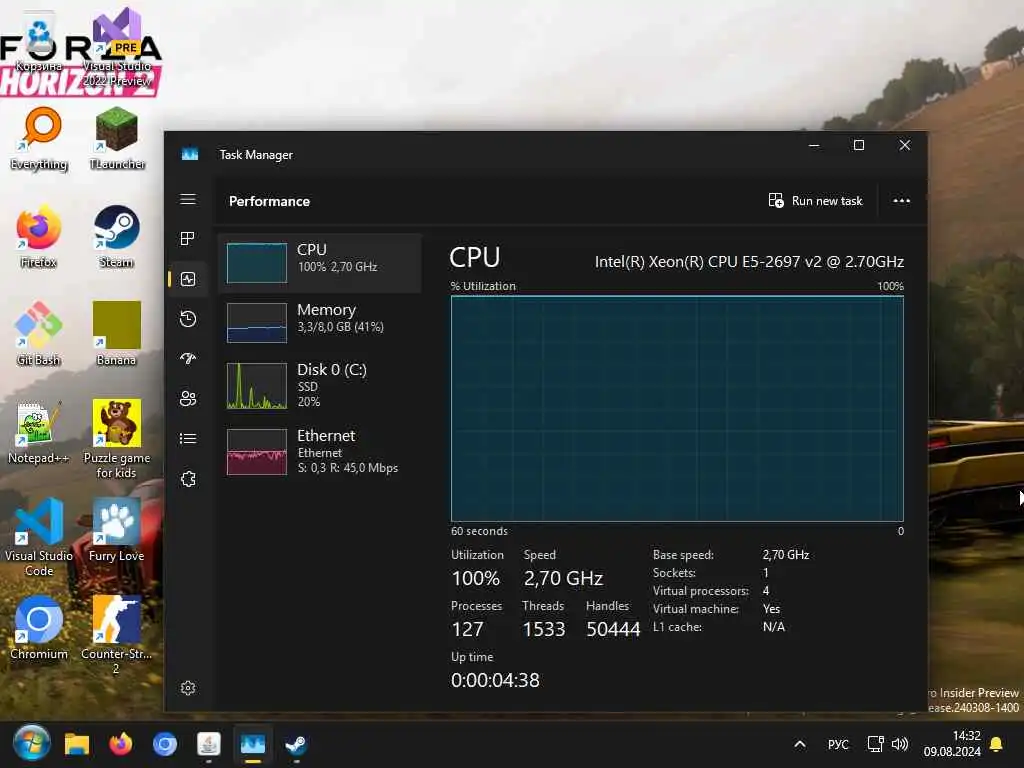Click the Intel Xeon CPU model text
Screen dimensions: 1024x768
pos(749,262)
